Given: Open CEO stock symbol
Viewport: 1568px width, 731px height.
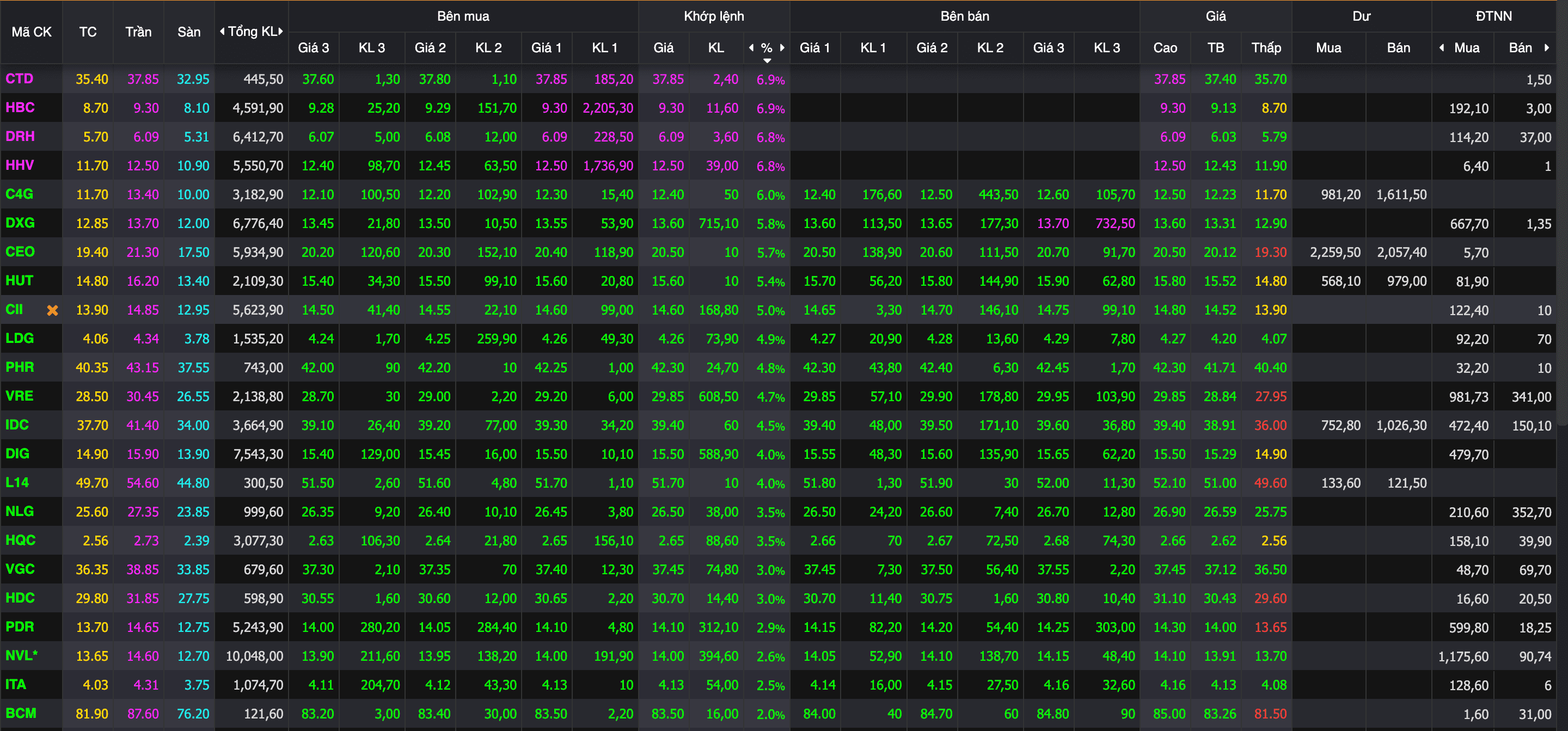Looking at the screenshot, I should coord(20,252).
